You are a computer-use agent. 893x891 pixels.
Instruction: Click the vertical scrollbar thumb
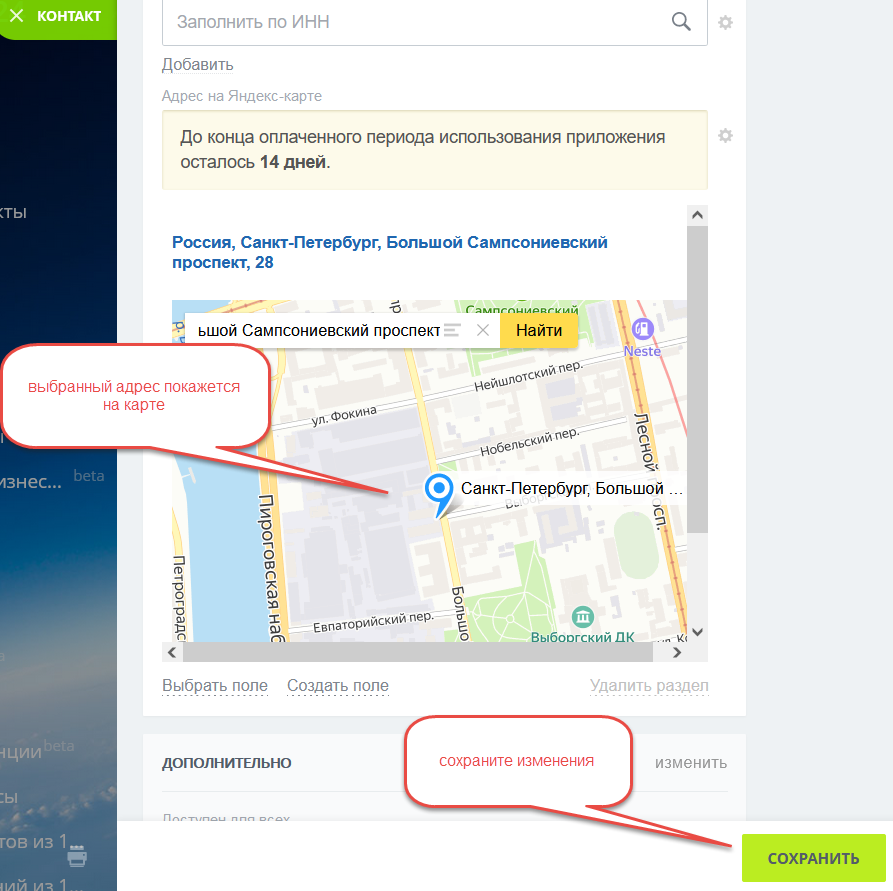[697, 379]
